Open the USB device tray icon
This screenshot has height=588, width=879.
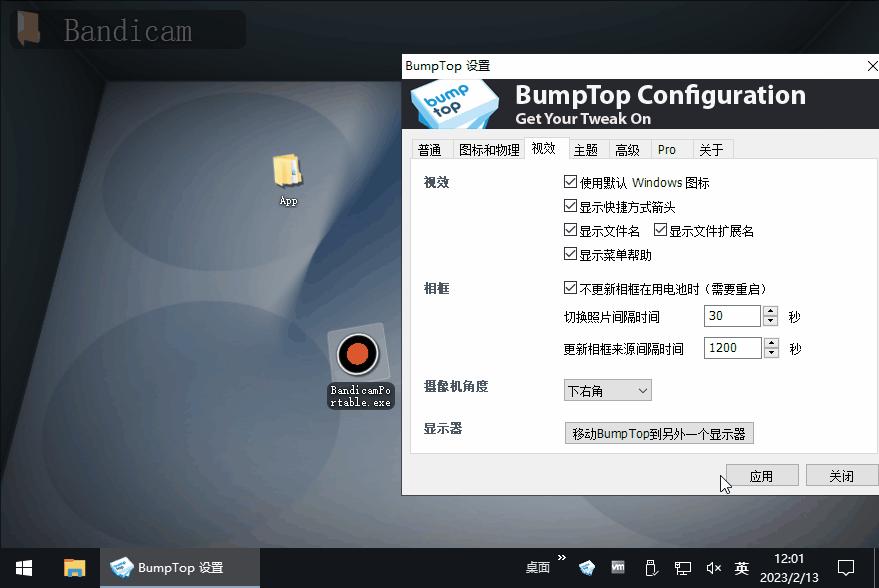click(x=652, y=568)
